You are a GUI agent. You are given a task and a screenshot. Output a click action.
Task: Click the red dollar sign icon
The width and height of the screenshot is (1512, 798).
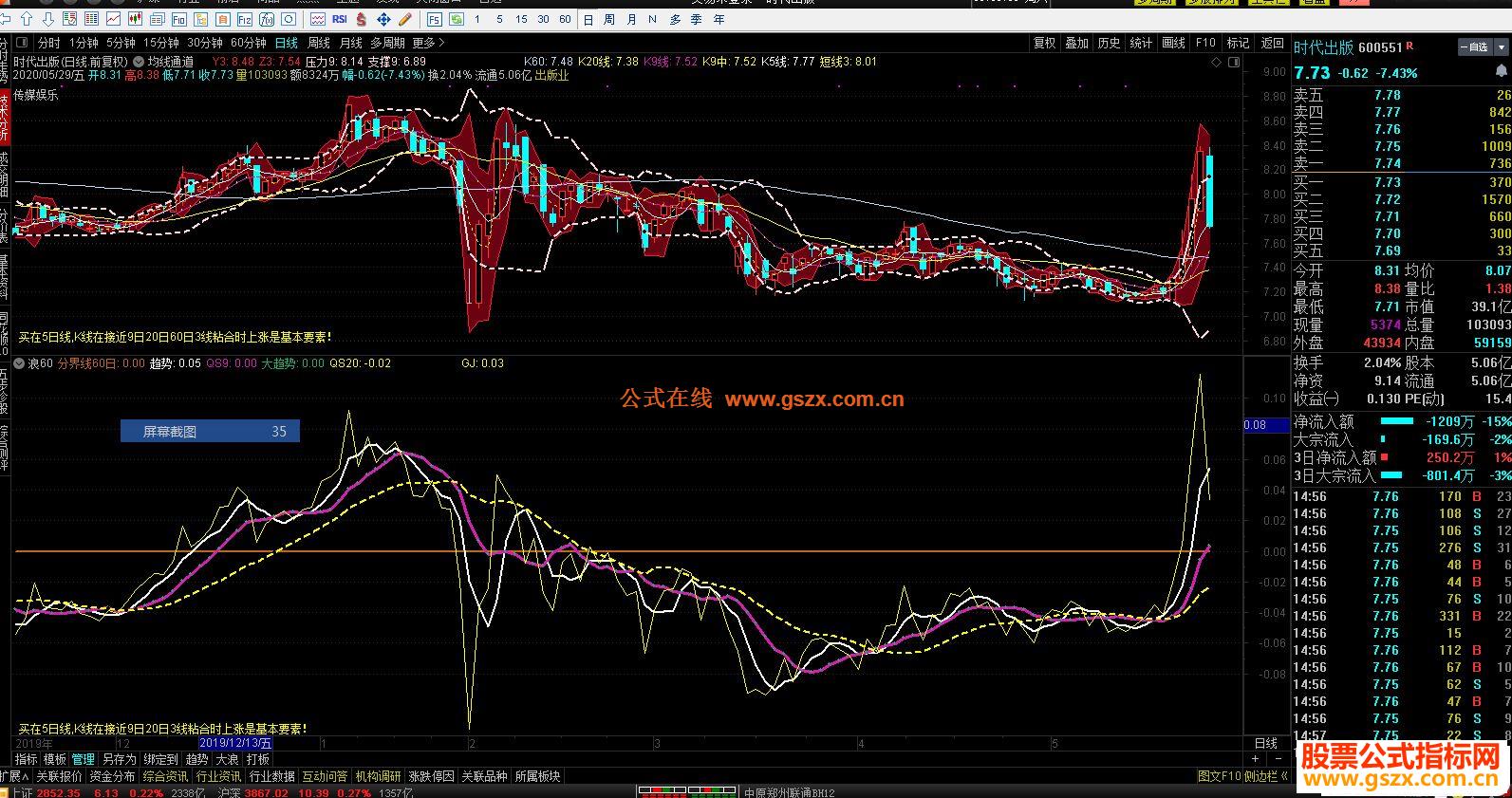pos(361,19)
